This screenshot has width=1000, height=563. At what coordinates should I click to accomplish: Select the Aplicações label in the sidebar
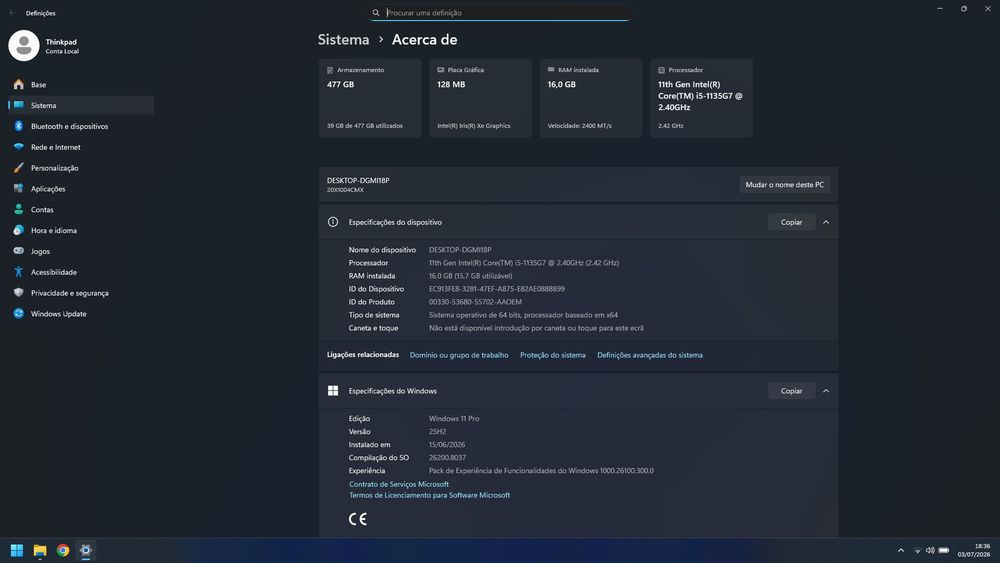coord(48,189)
